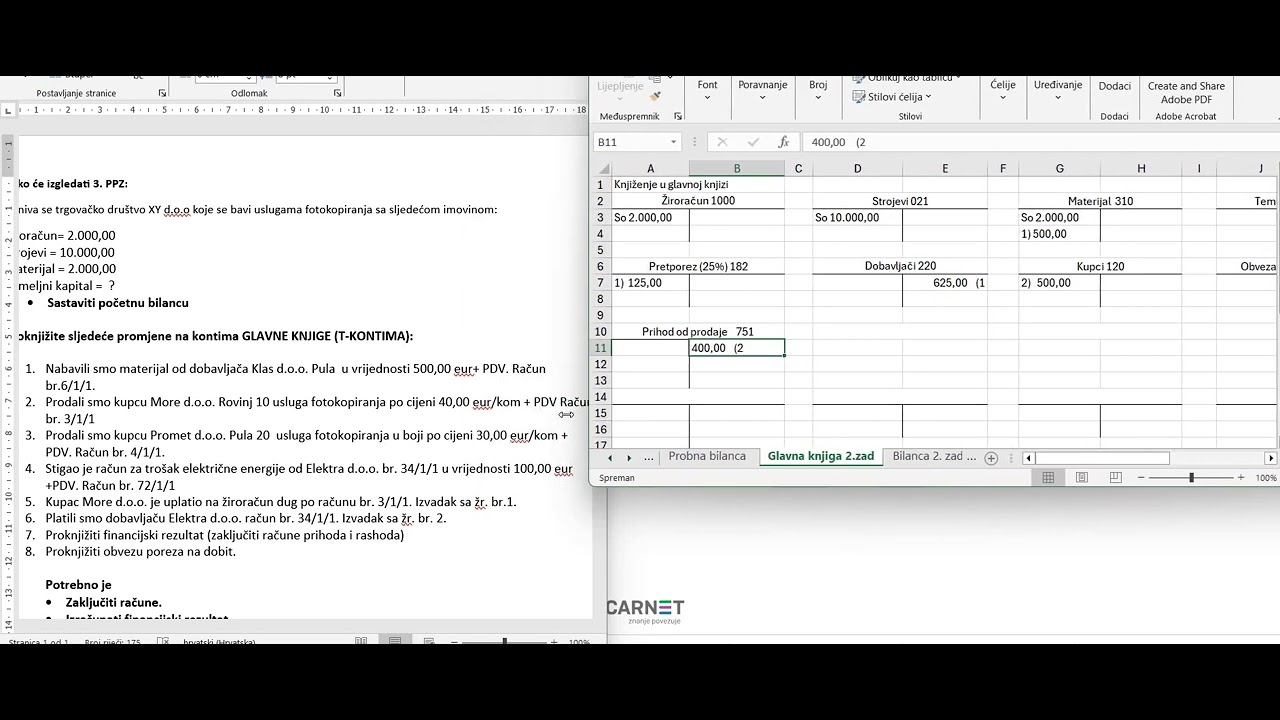Click the 'Knjiženje u glavnoj knjizi' title cell
The width and height of the screenshot is (1280, 720).
pos(671,184)
